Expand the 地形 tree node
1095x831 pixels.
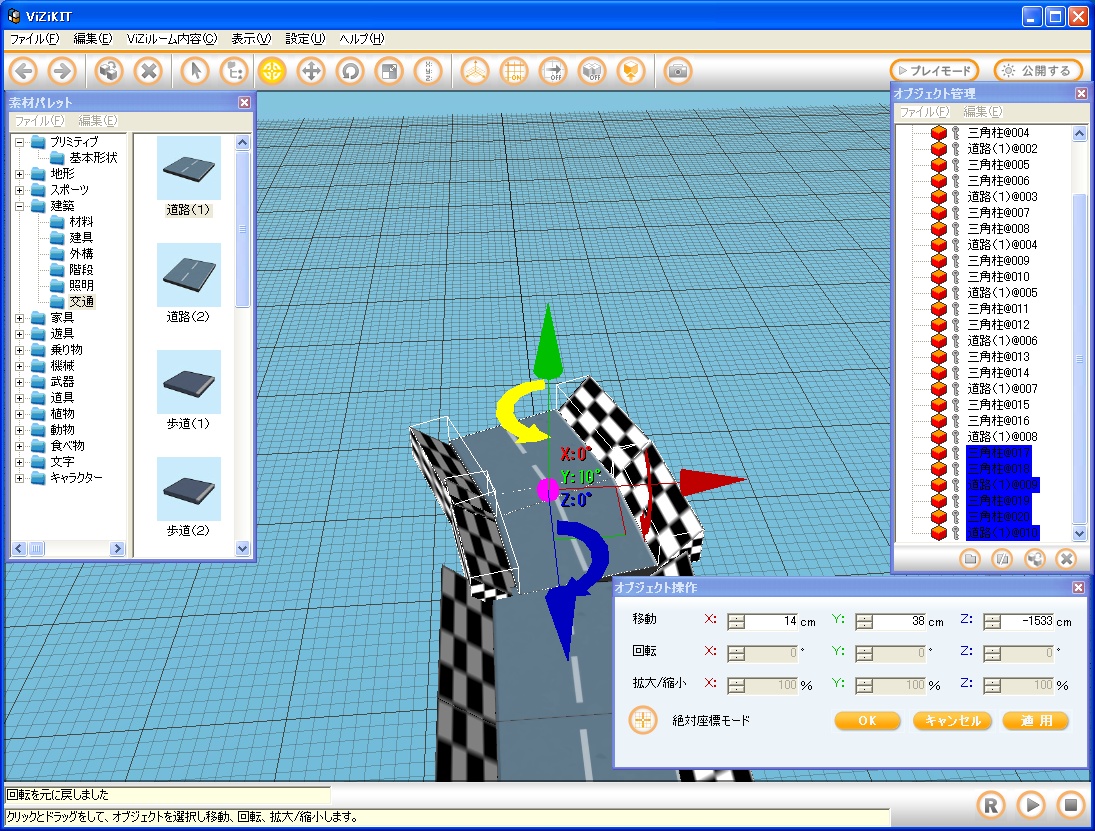(x=20, y=174)
